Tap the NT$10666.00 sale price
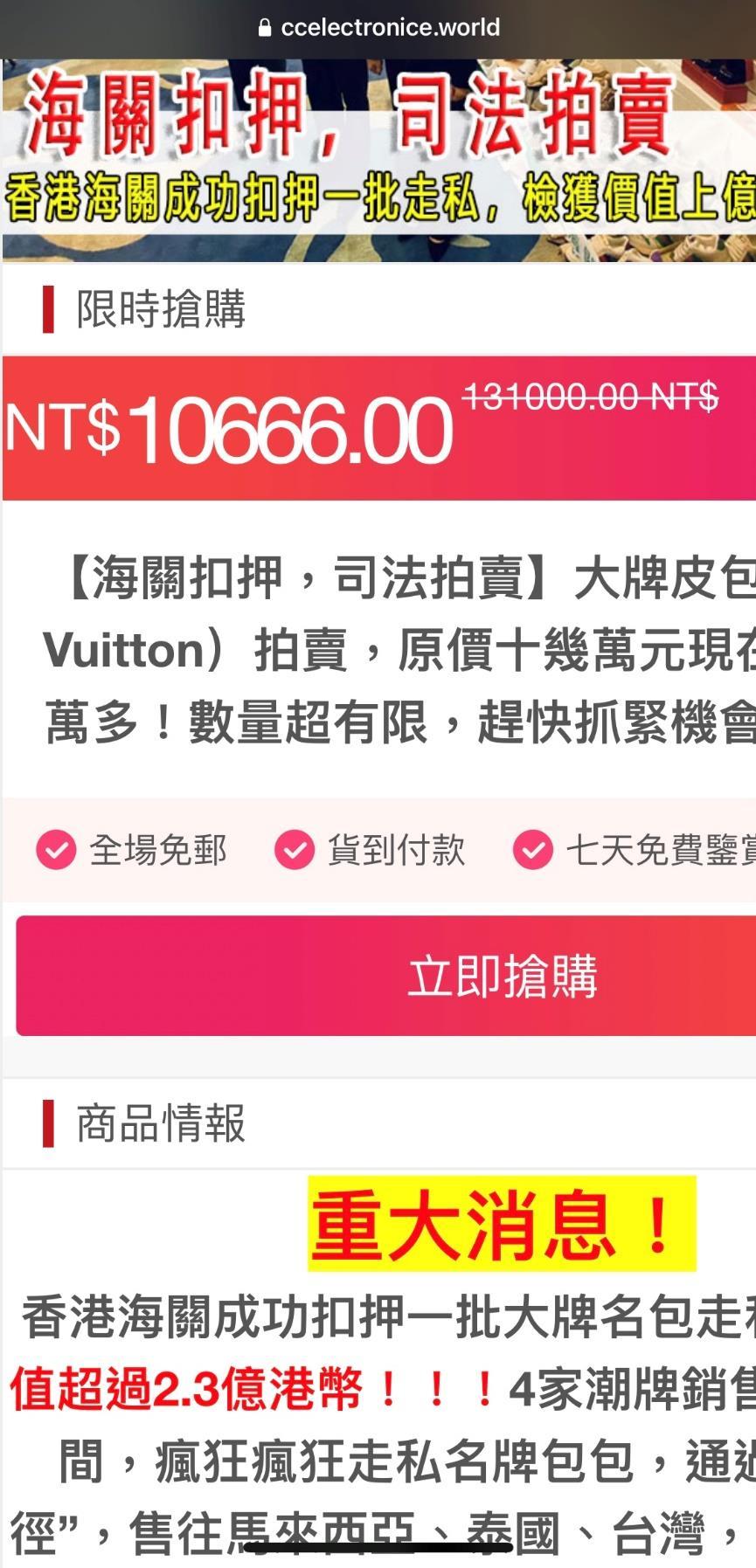 pos(229,429)
